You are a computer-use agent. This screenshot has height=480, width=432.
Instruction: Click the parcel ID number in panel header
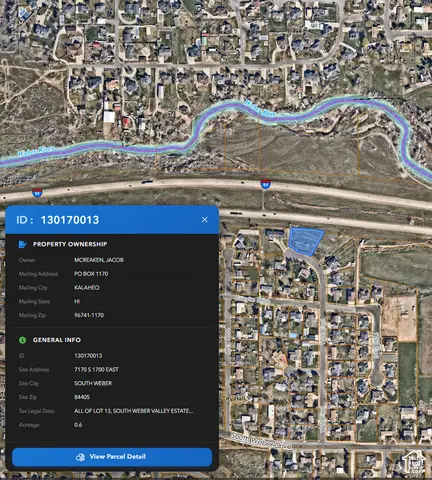(x=70, y=220)
